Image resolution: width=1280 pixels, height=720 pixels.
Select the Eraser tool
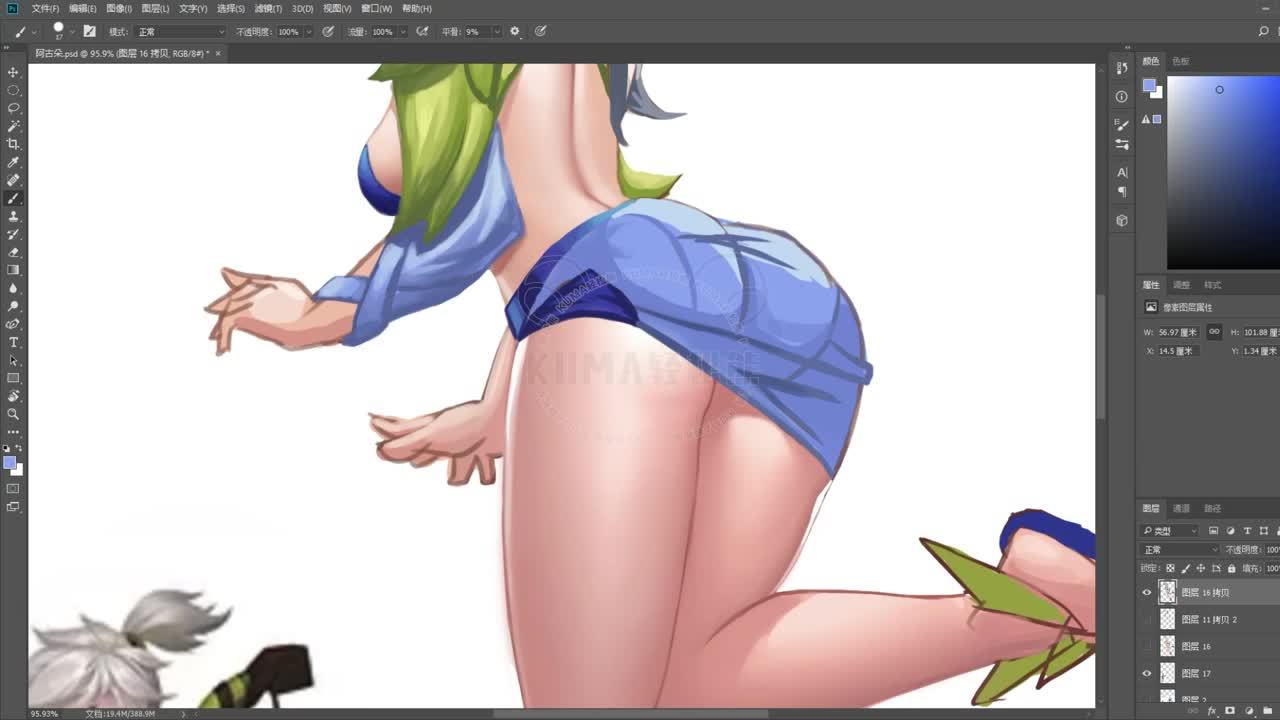[x=13, y=252]
